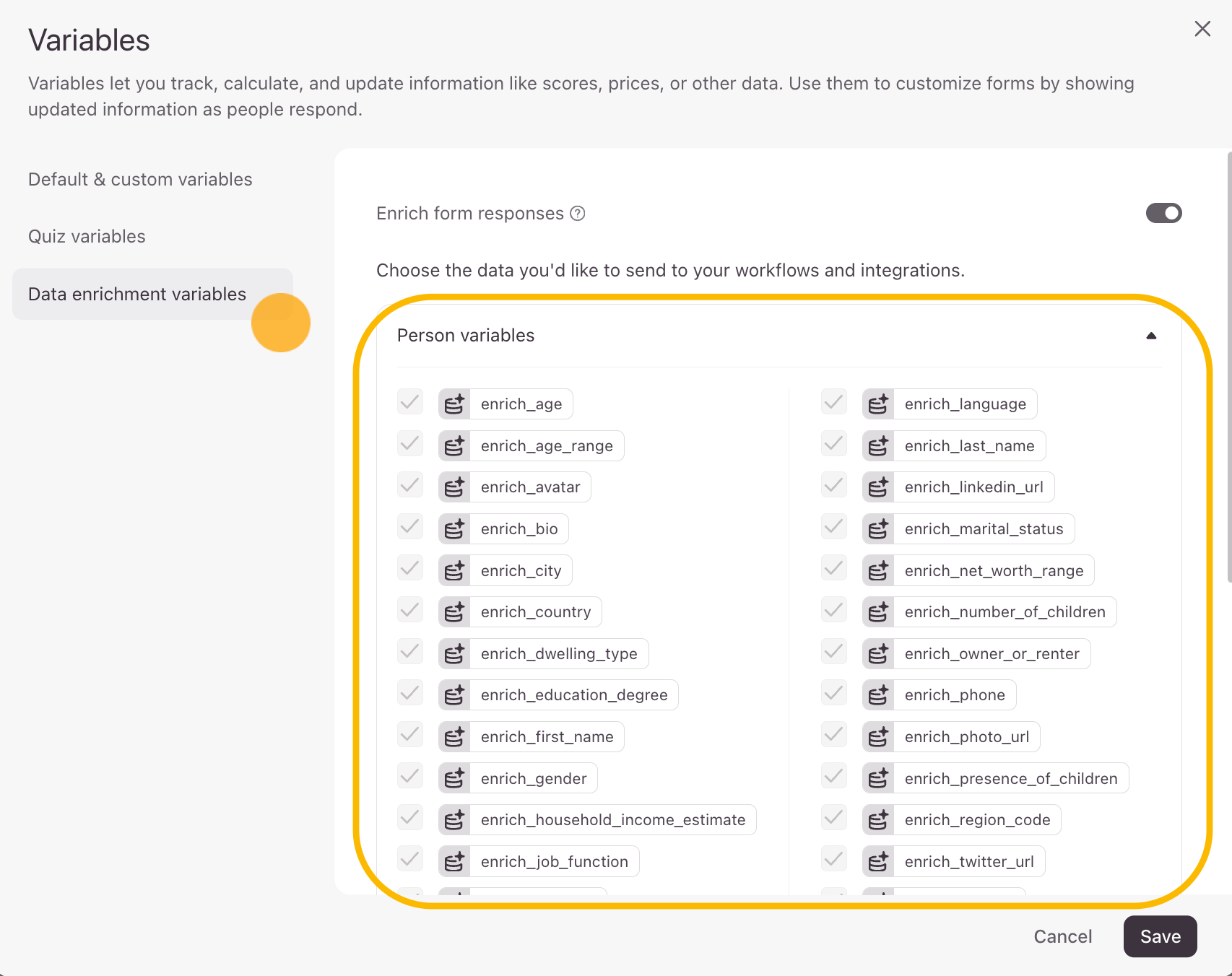Screen dimensions: 1232x976
Task: Click the enrich_city variable icon
Action: click(x=454, y=571)
